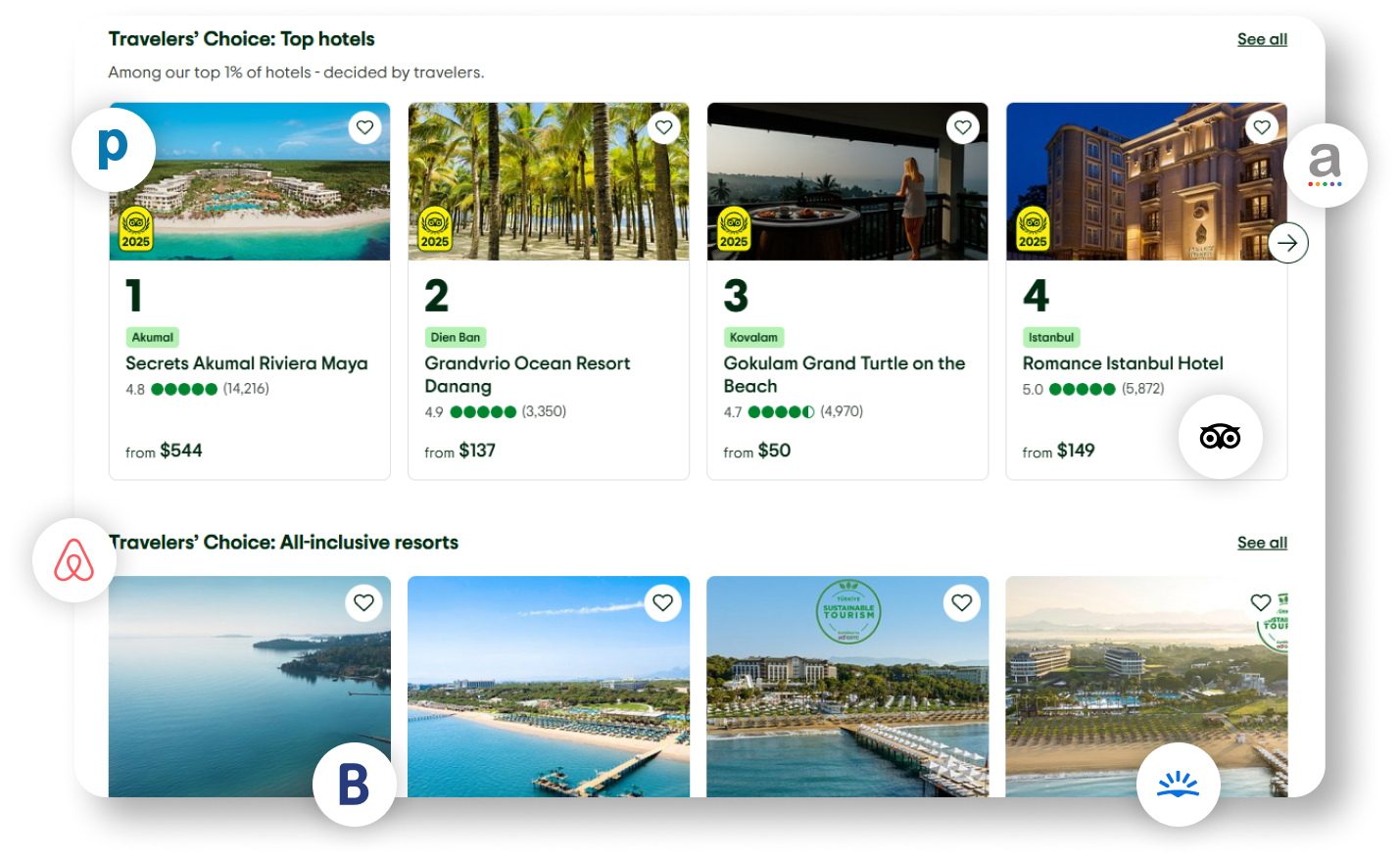
Task: Click the Agoda a logo icon
Action: [1325, 165]
